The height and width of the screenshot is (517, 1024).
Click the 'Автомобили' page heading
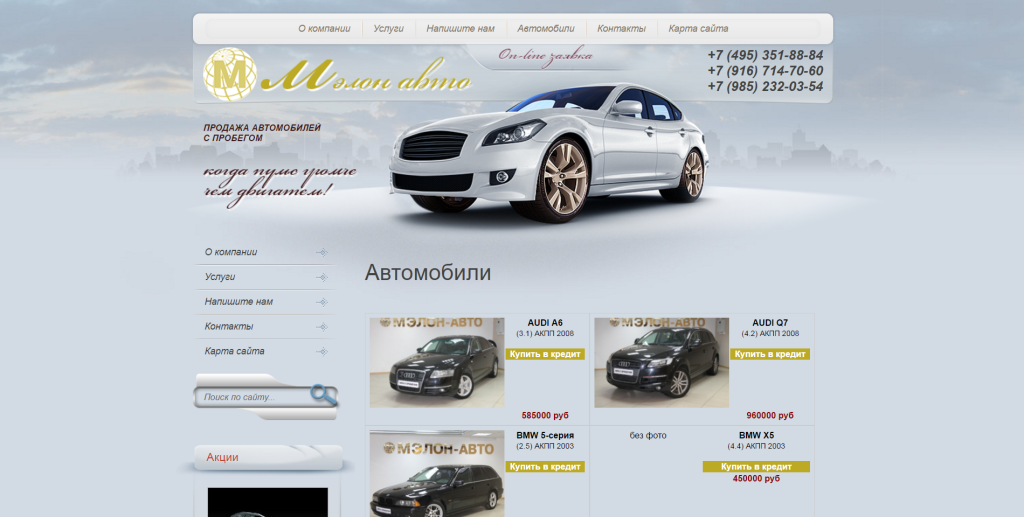pyautogui.click(x=428, y=272)
